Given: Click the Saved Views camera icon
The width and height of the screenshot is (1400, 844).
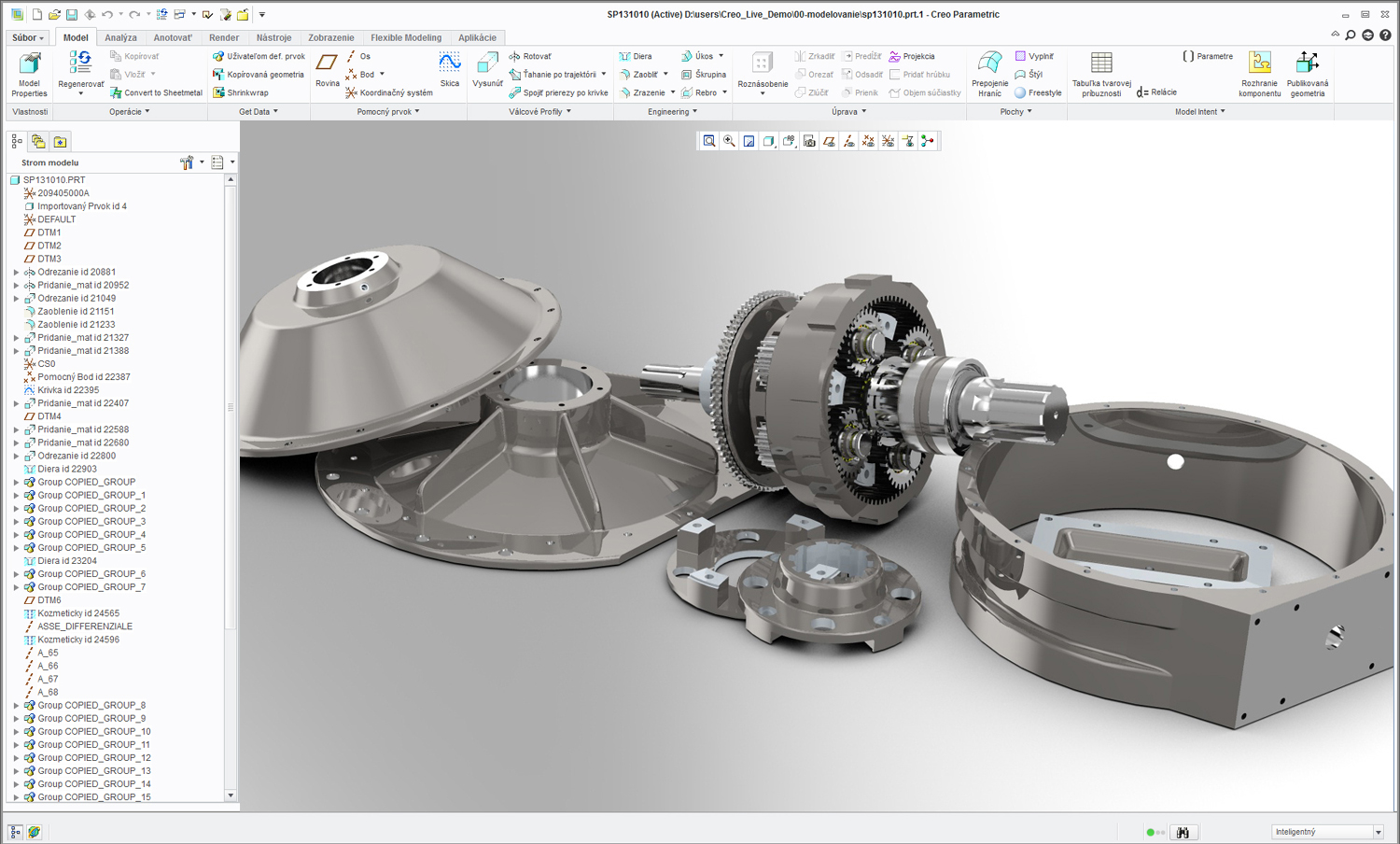Looking at the screenshot, I should click(809, 141).
